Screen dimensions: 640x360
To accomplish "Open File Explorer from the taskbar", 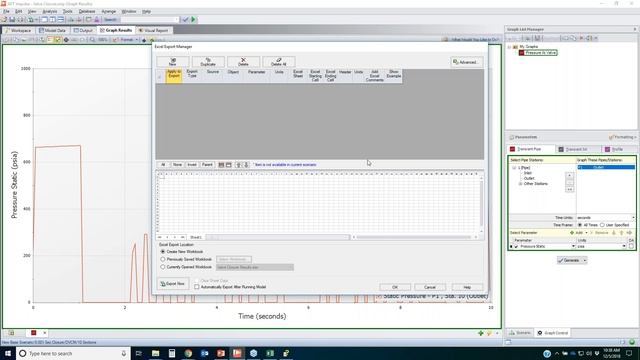I will [x=156, y=353].
